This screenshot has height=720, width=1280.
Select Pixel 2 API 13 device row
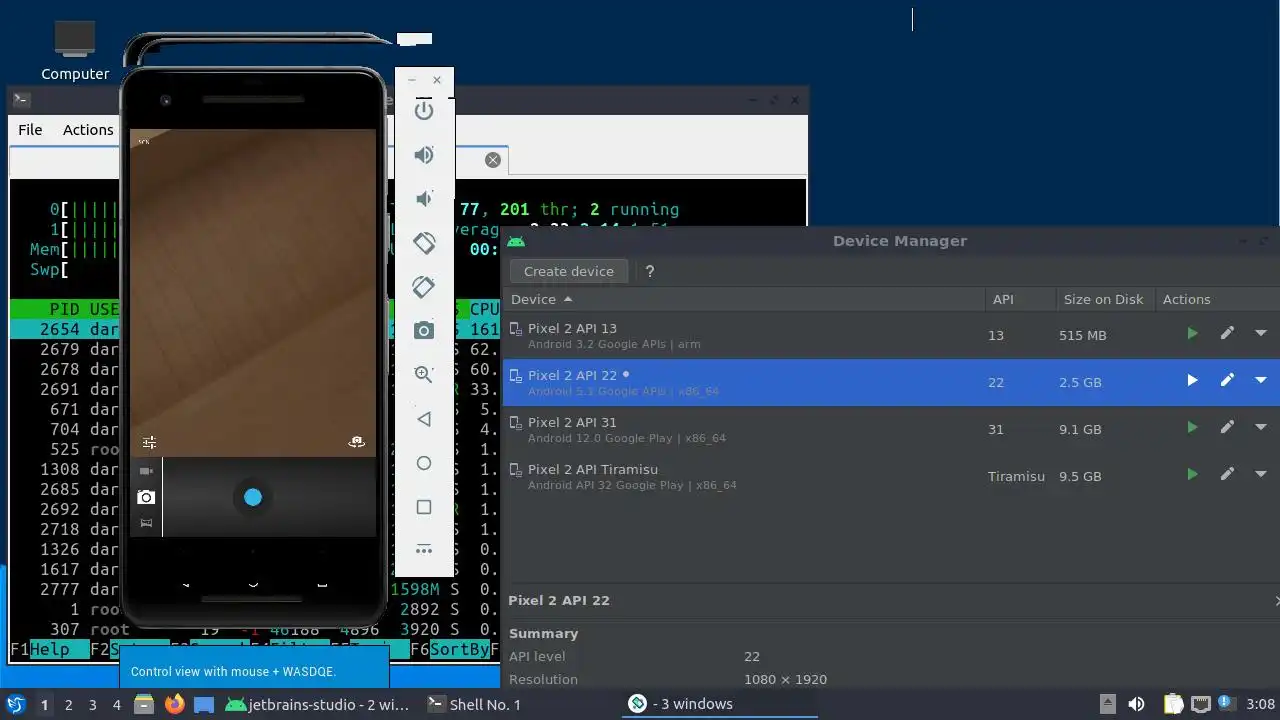(x=890, y=335)
